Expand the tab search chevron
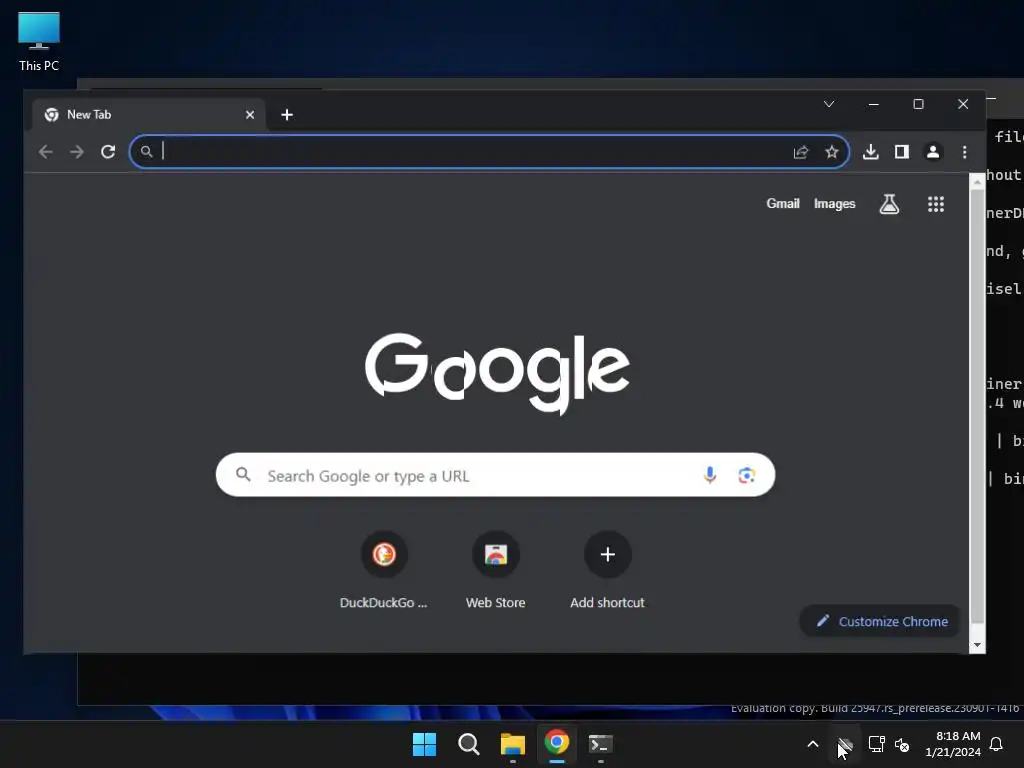The width and height of the screenshot is (1024, 768). coord(829,104)
